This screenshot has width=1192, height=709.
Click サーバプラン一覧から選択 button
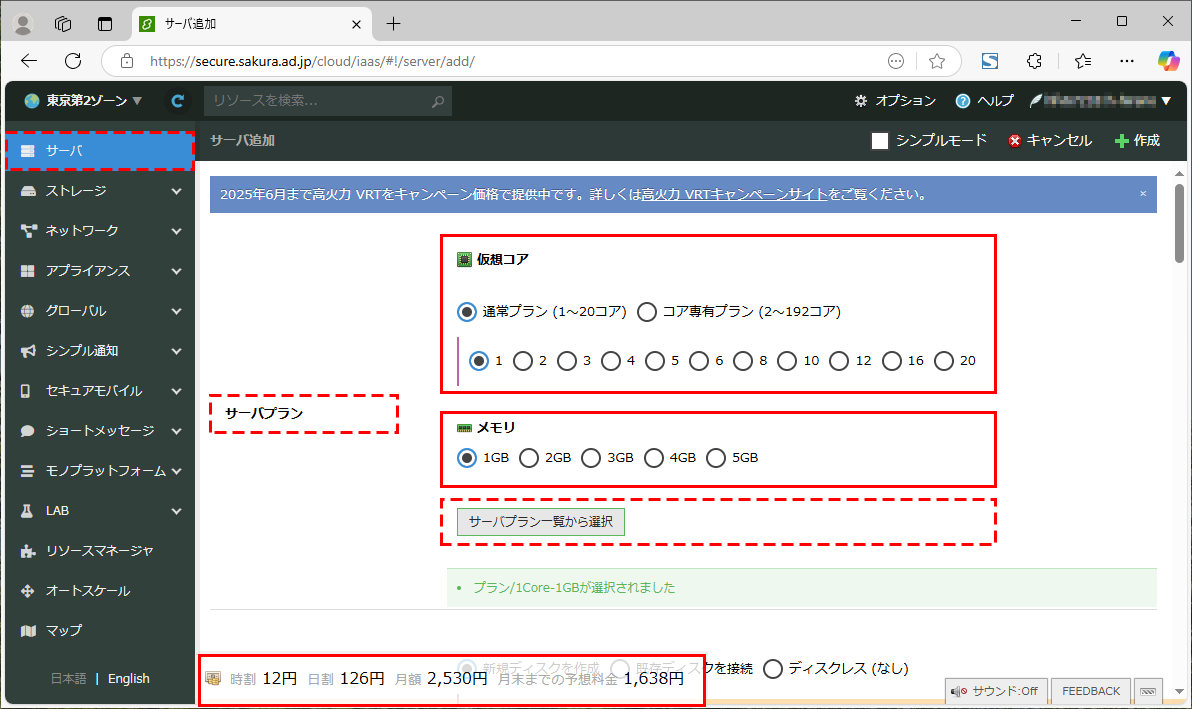pos(541,522)
